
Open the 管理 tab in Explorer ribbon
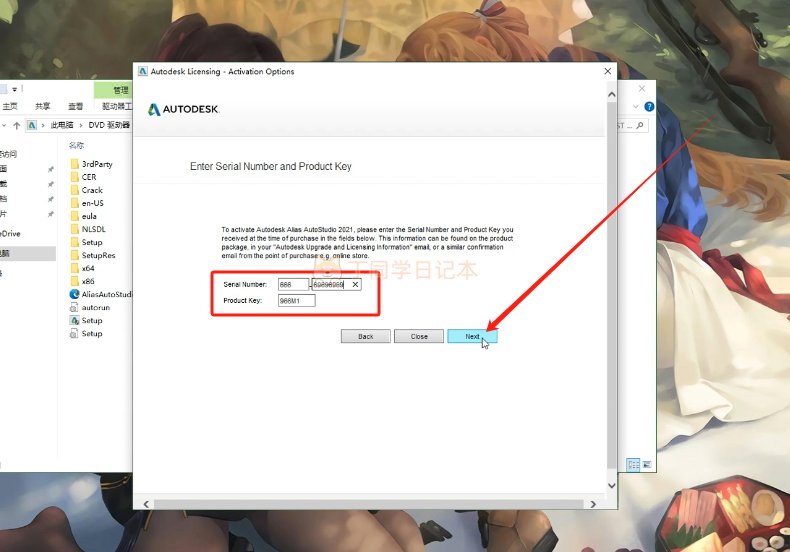click(x=120, y=90)
